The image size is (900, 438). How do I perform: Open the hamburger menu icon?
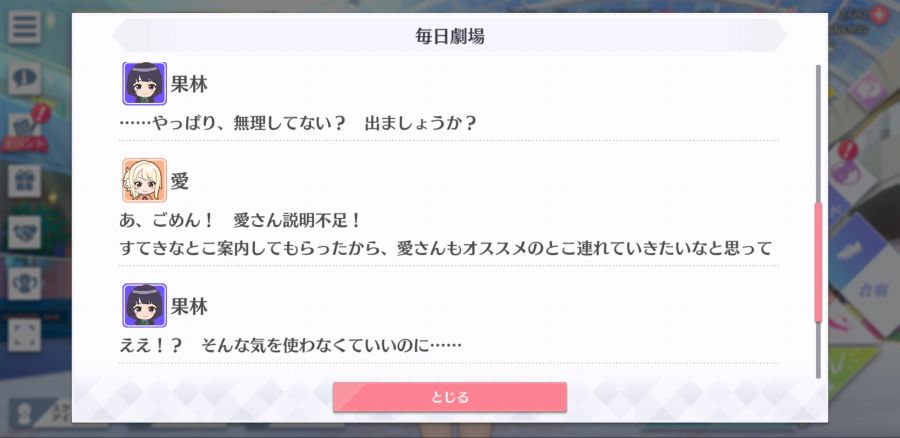click(24, 26)
